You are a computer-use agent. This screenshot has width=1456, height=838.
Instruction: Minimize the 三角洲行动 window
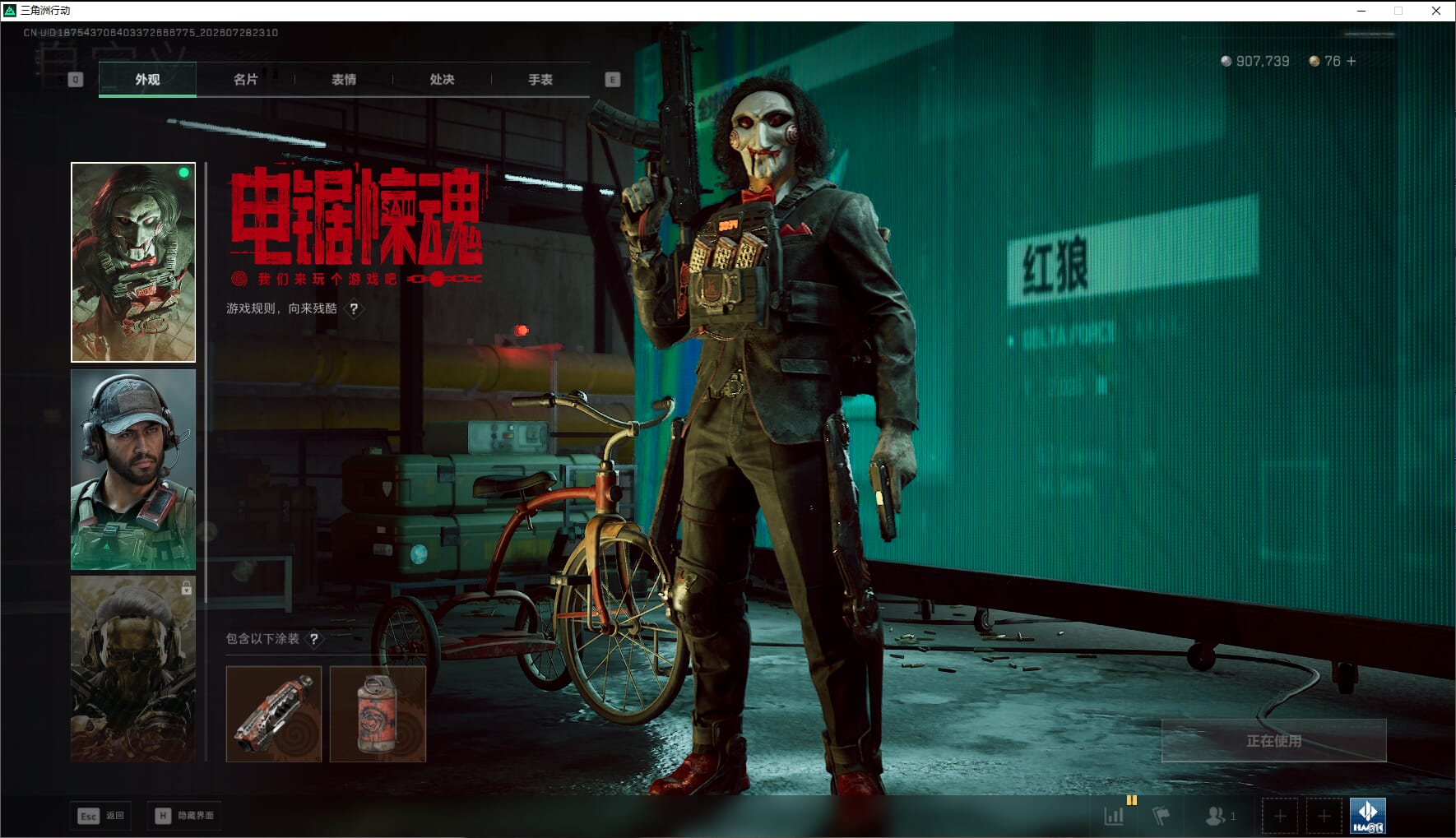pyautogui.click(x=1361, y=11)
